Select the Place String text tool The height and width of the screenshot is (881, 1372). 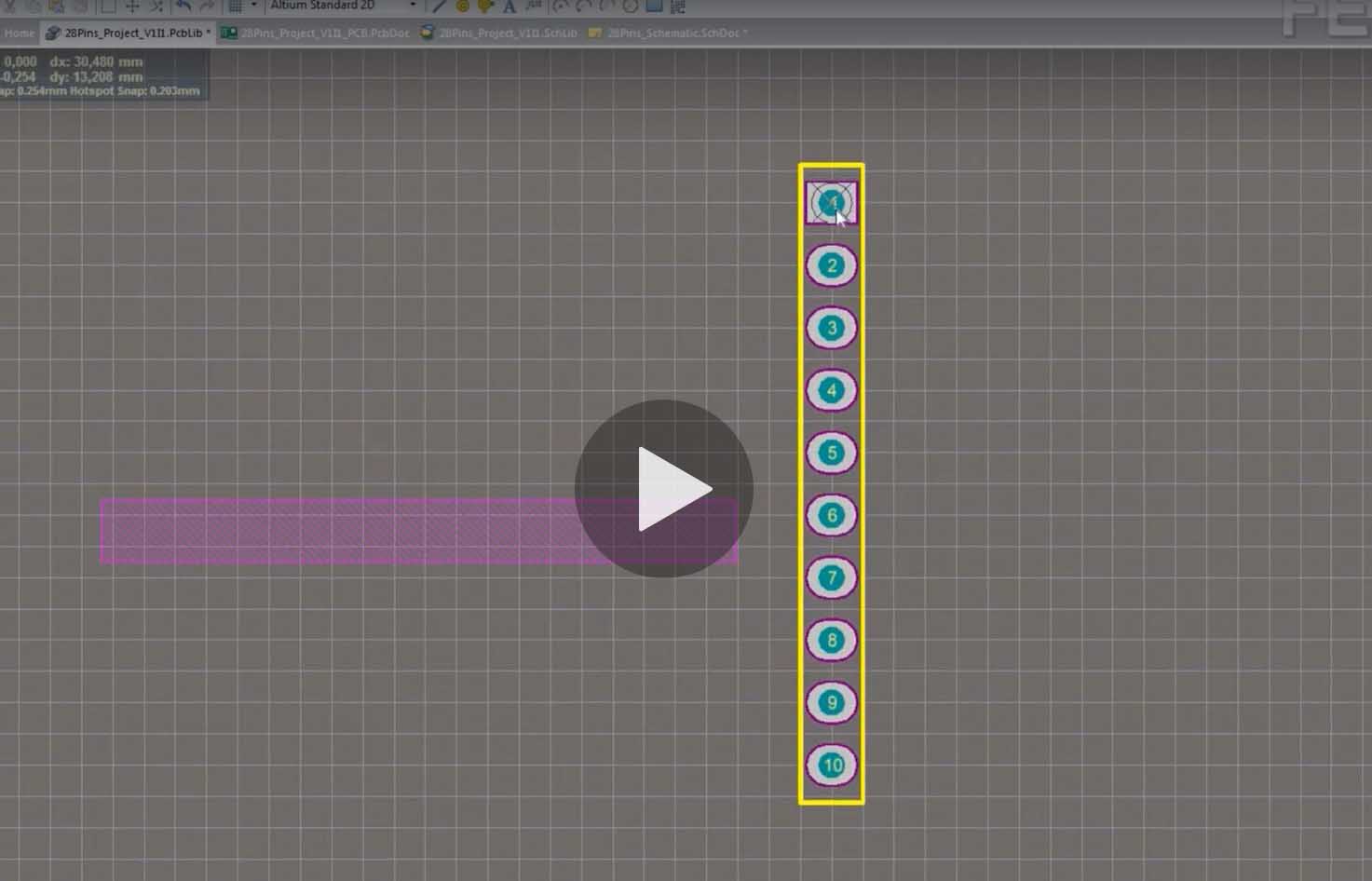tap(509, 7)
